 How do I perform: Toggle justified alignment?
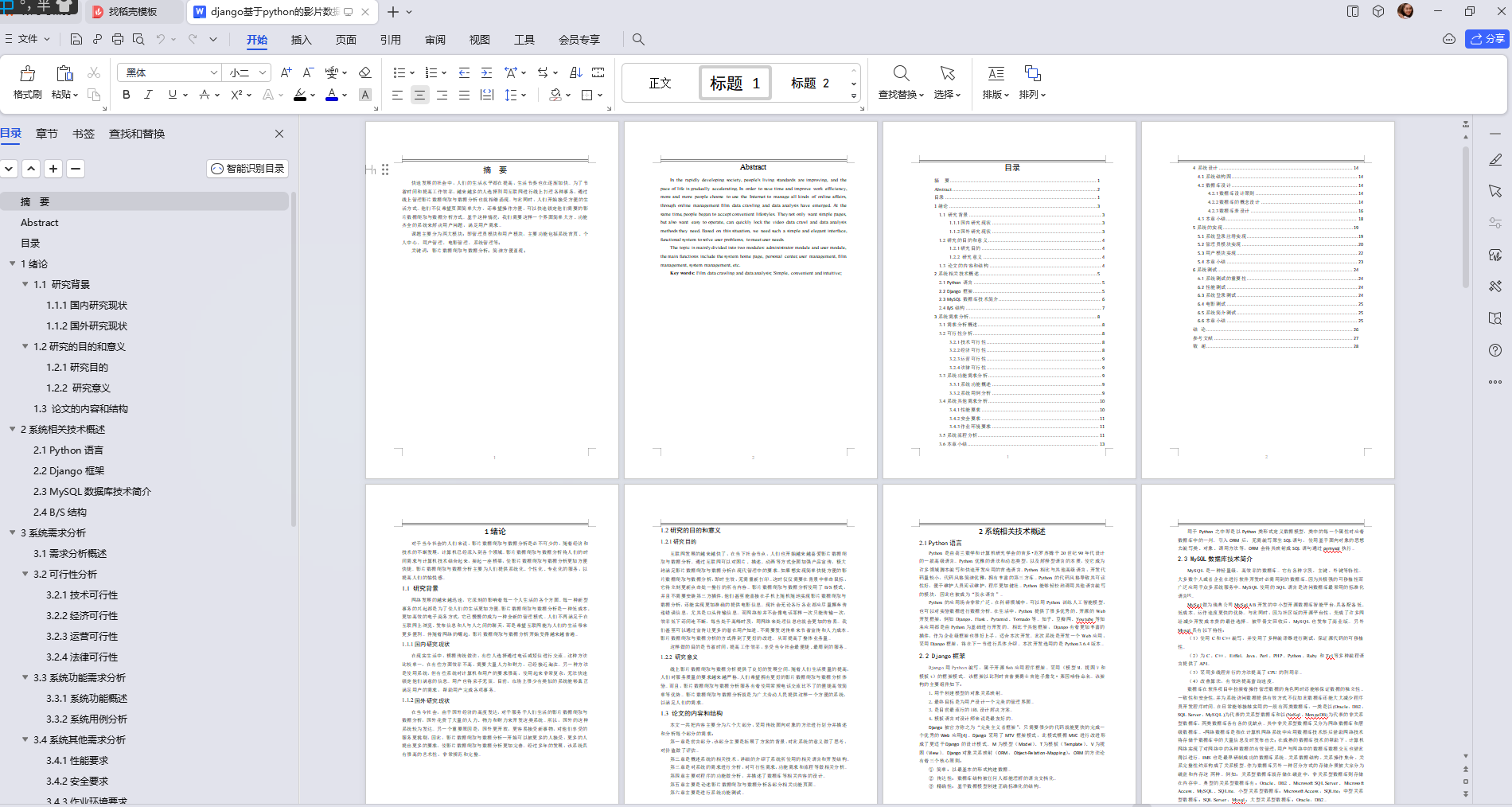[464, 95]
